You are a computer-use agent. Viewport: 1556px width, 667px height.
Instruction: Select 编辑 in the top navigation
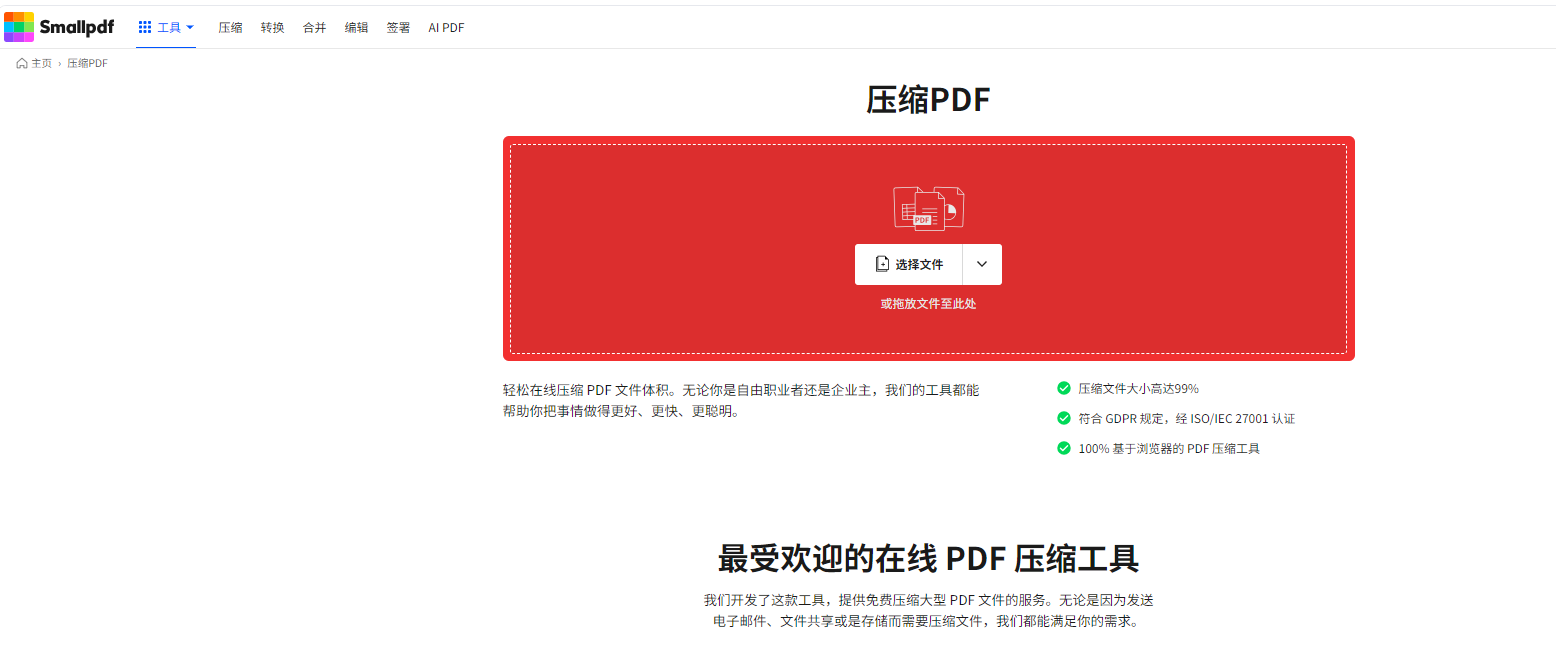click(x=357, y=28)
